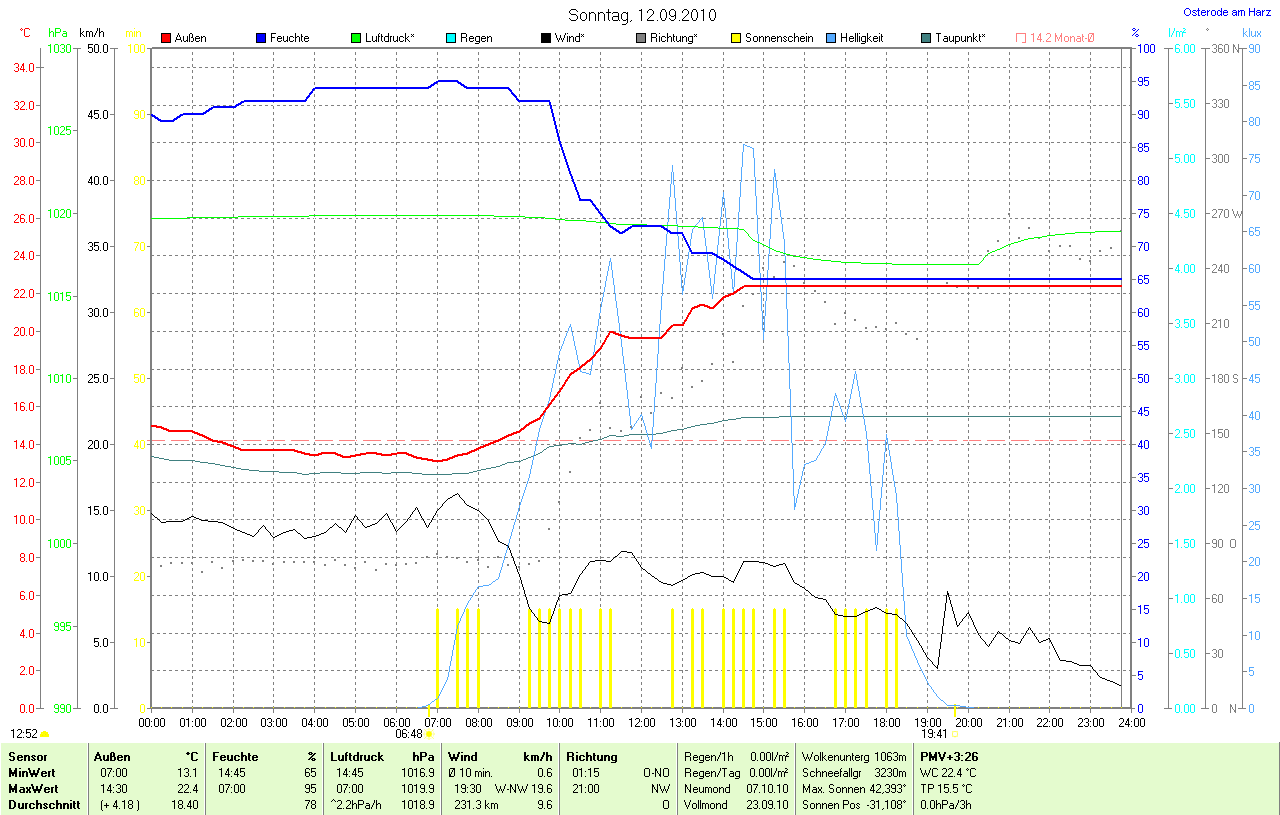Click the blue Feuchte legend square
The image size is (1280, 815).
tap(261, 38)
